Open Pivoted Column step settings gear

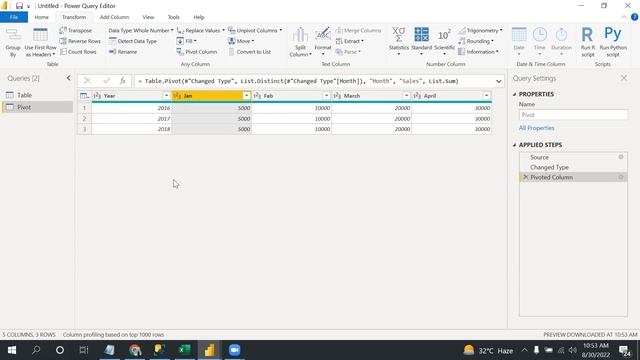click(621, 177)
